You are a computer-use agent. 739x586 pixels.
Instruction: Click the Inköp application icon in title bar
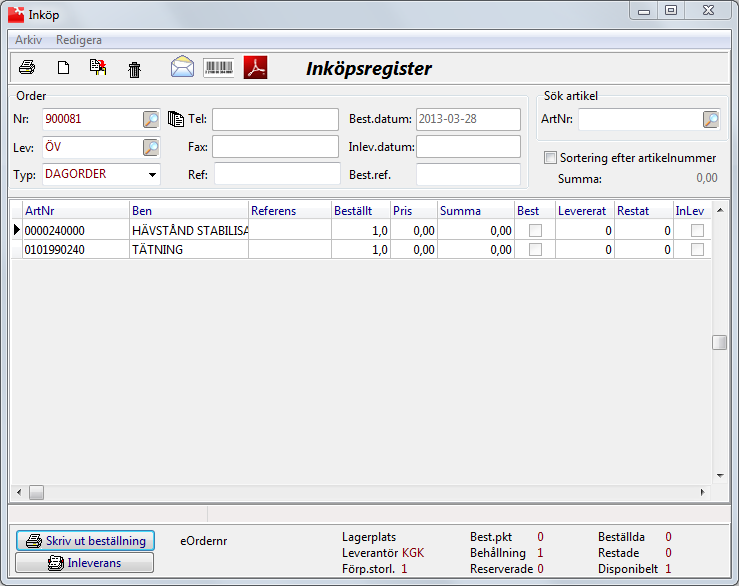click(16, 15)
